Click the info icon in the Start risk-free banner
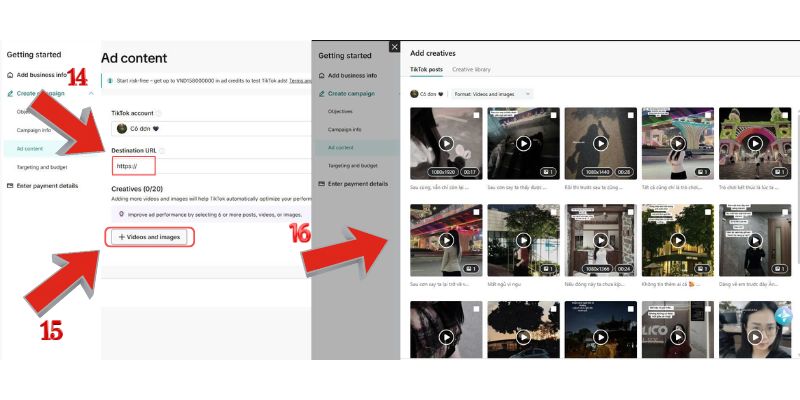The width and height of the screenshot is (800, 400). [x=110, y=81]
